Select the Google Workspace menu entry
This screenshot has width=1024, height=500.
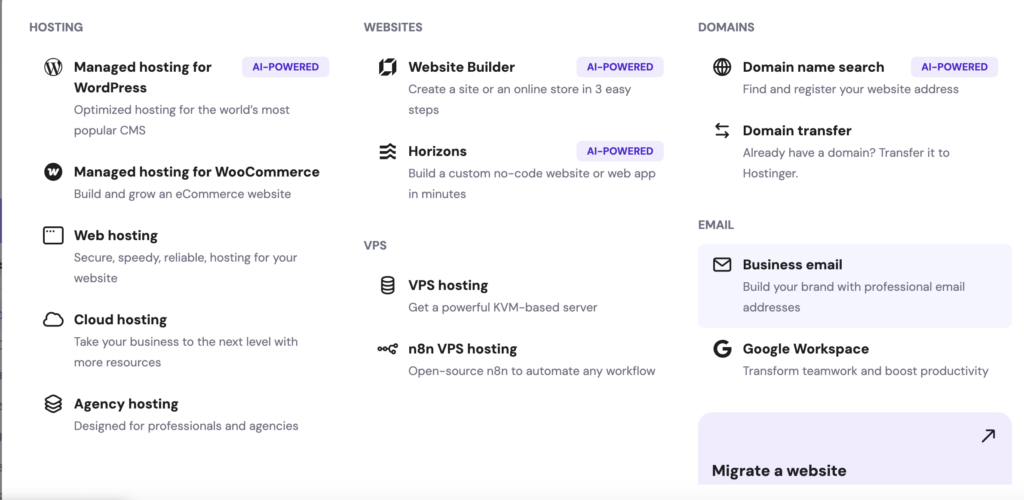click(x=855, y=360)
